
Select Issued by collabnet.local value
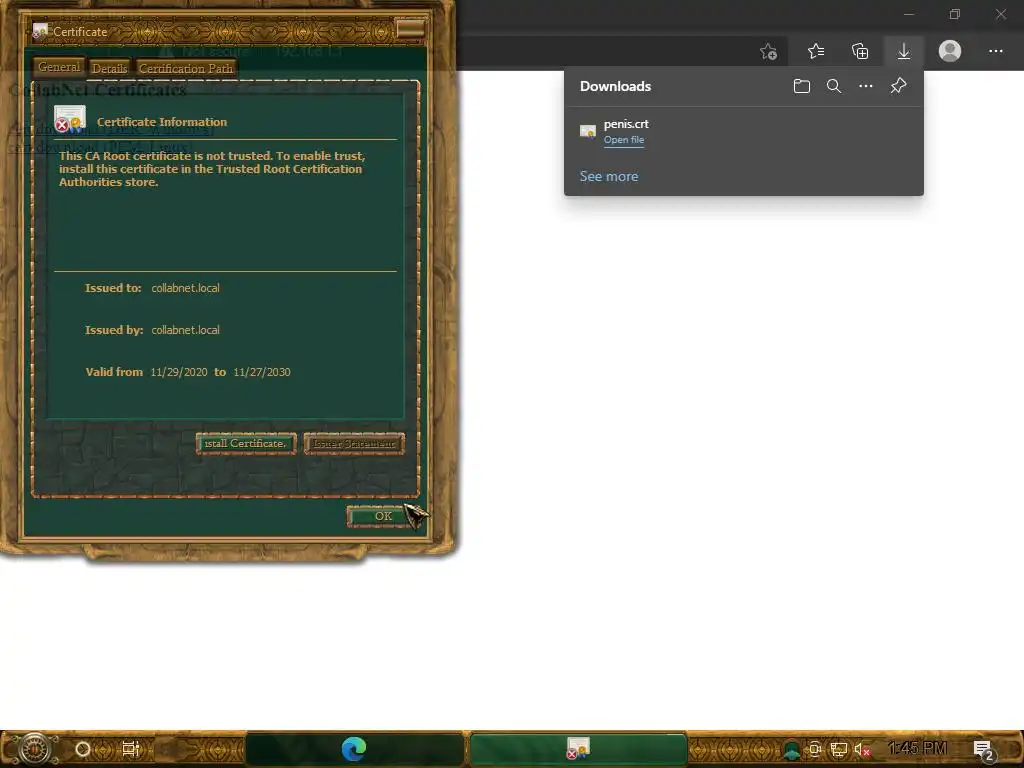(185, 330)
